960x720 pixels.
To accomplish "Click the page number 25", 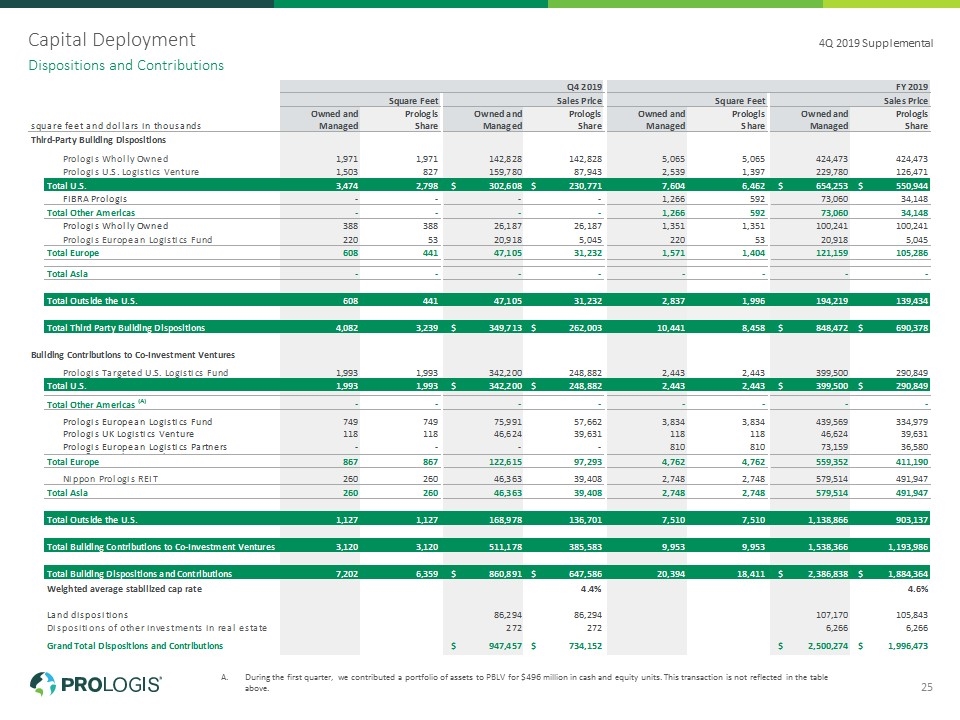I will pos(927,688).
